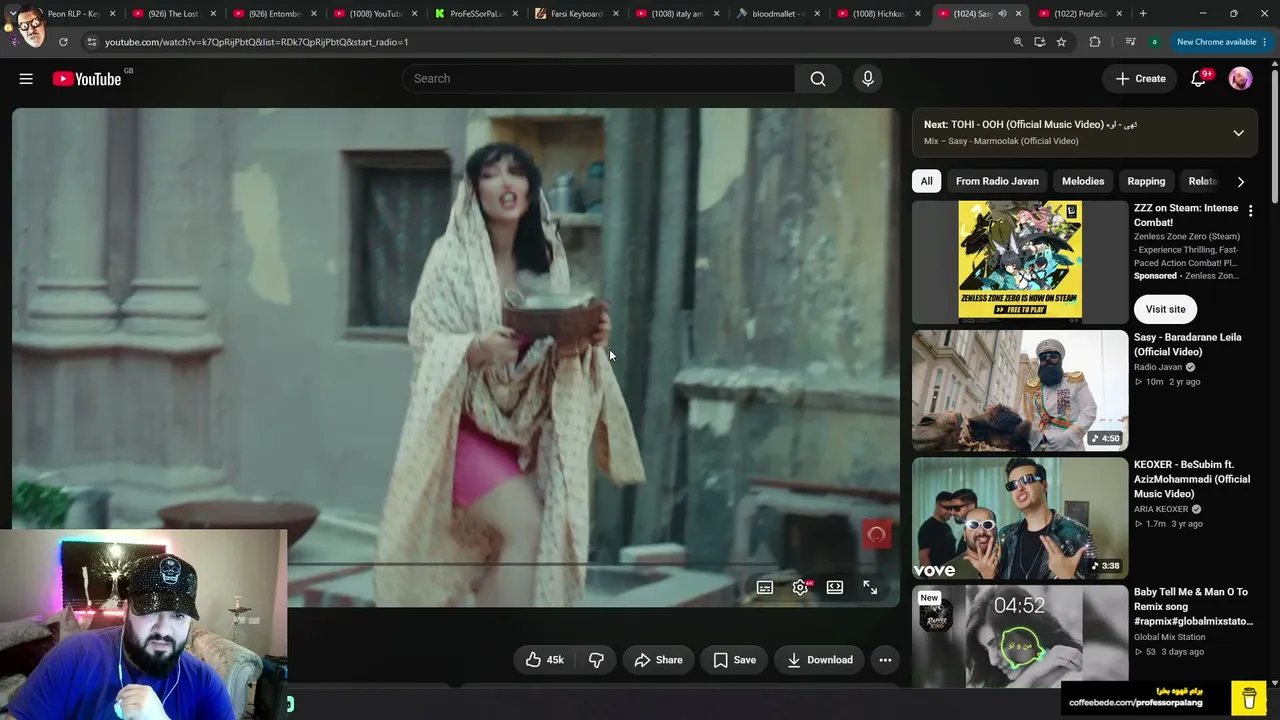Open the zoom indicator in address bar
The image size is (1280, 720).
[1018, 42]
